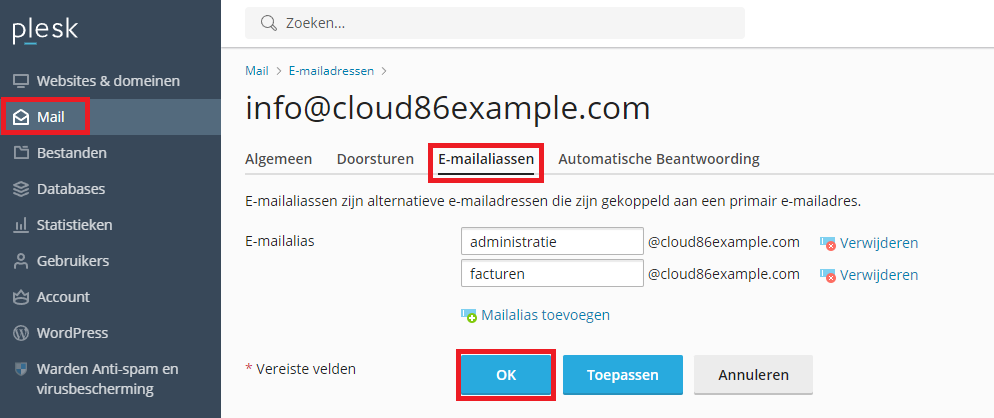This screenshot has width=994, height=418.
Task: Click the green plus Mailalias add icon
Action: pyautogui.click(x=468, y=315)
